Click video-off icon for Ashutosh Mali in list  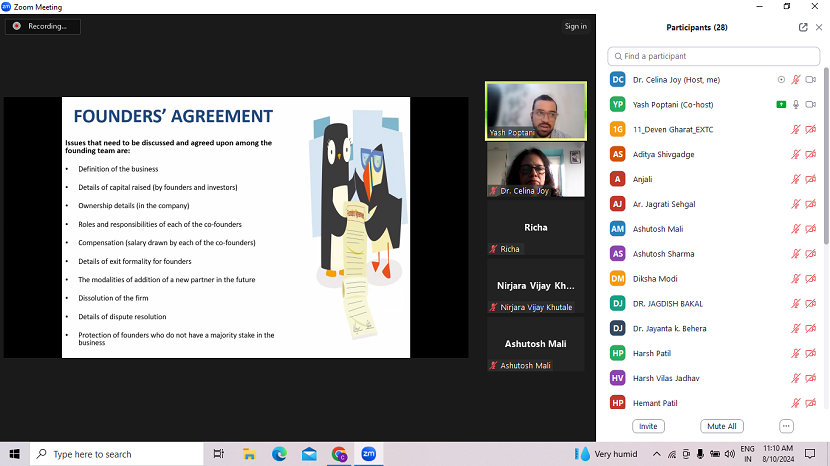[810, 229]
